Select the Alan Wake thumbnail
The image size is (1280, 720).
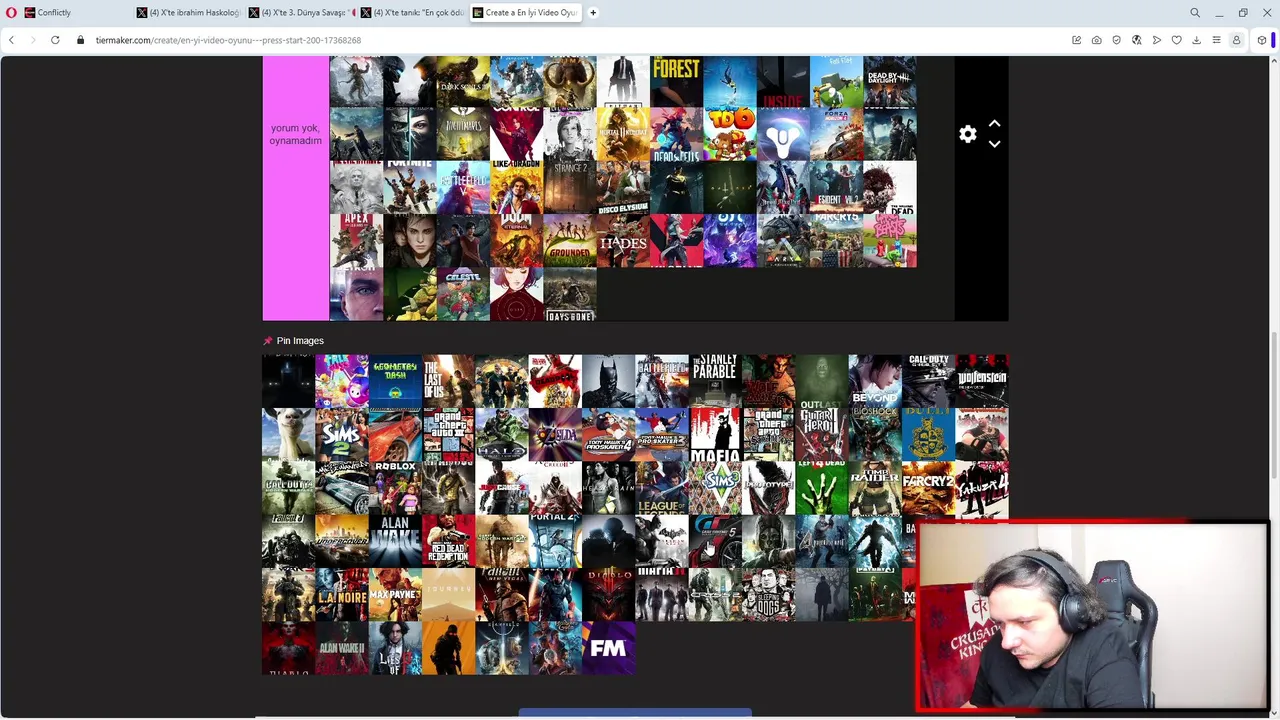coord(395,542)
